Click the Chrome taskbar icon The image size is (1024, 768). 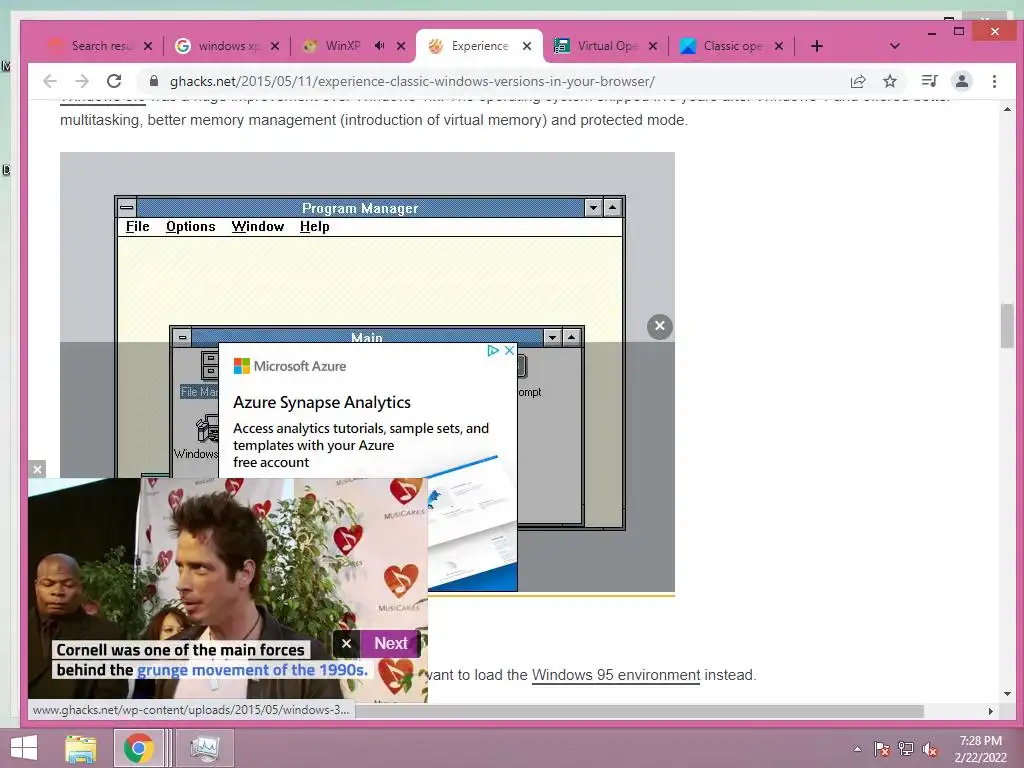(x=138, y=748)
